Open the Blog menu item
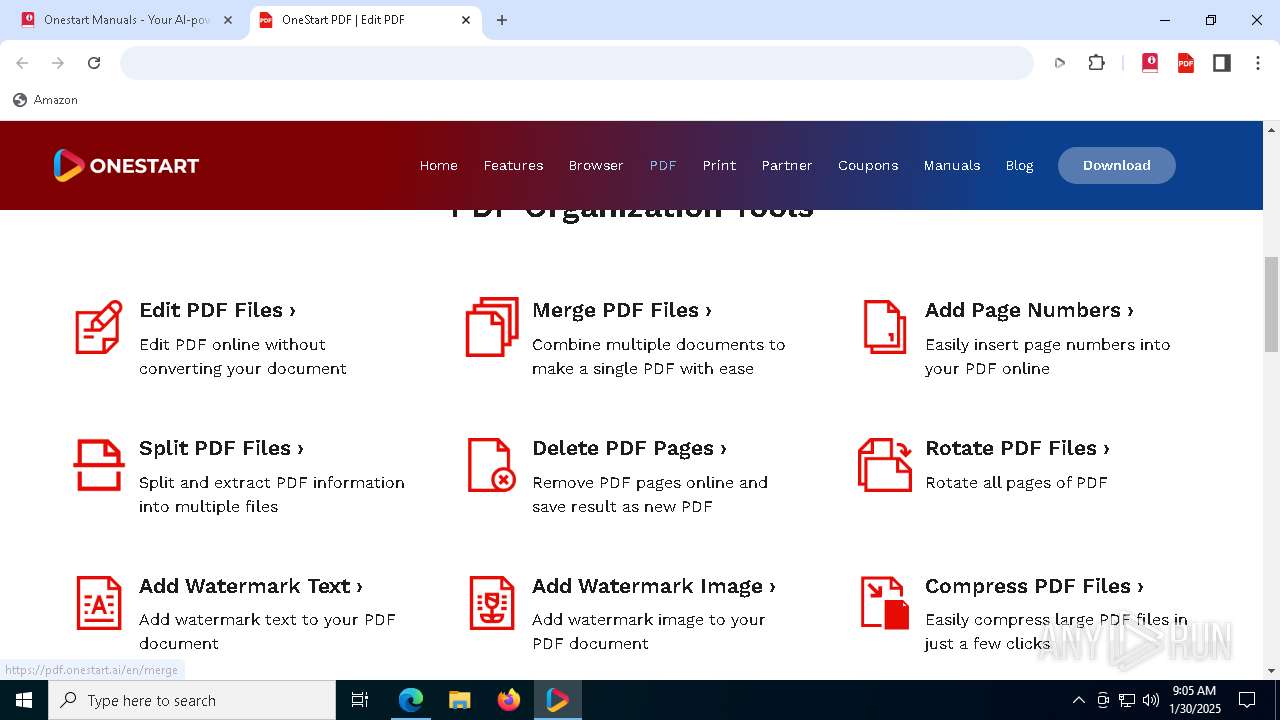 tap(1019, 165)
